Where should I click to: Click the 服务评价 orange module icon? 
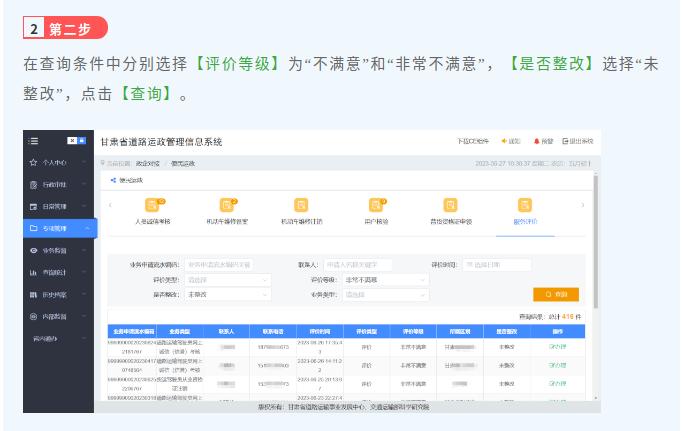click(x=525, y=204)
